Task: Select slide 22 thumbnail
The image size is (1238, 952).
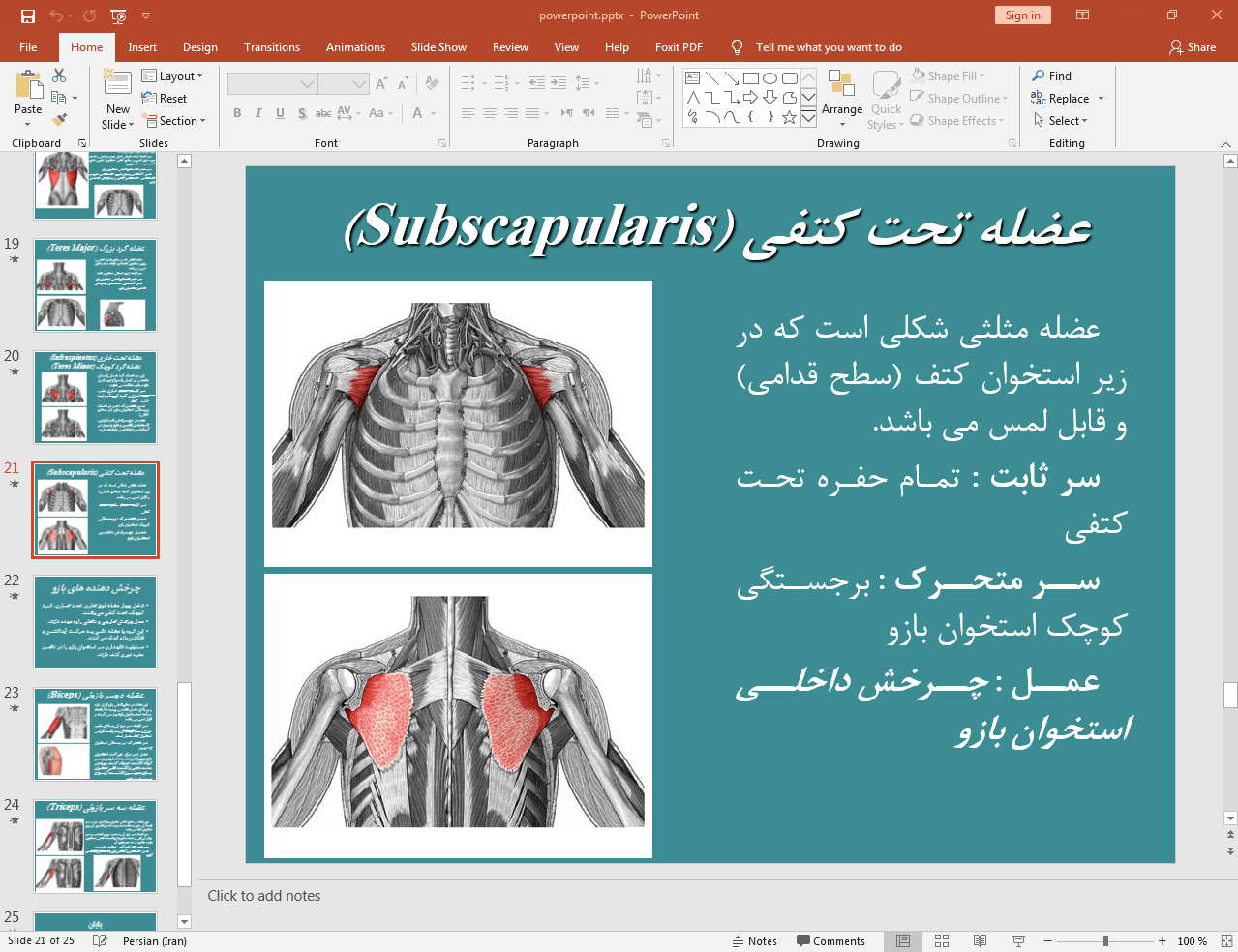Action: pos(96,622)
